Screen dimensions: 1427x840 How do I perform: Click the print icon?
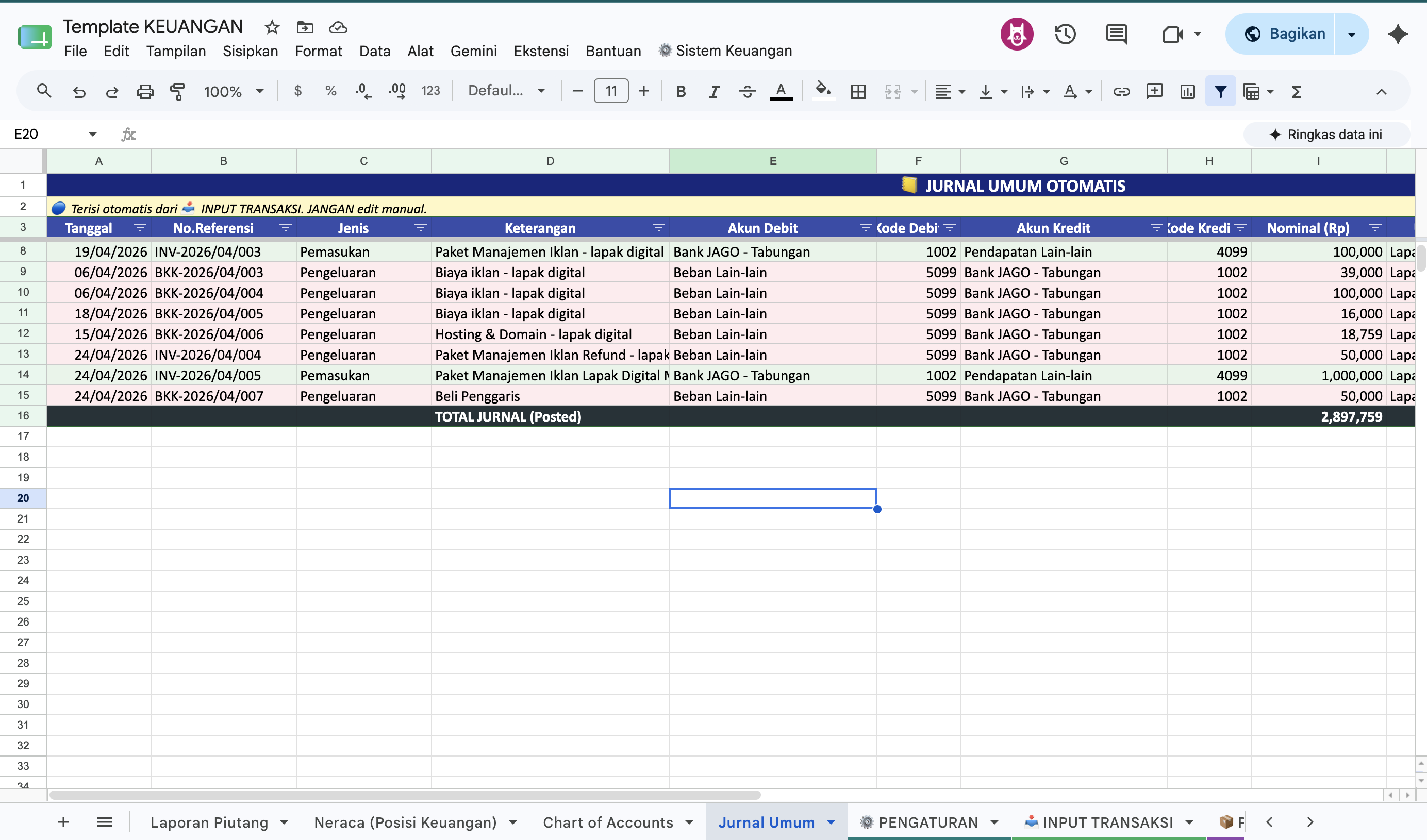(x=145, y=92)
